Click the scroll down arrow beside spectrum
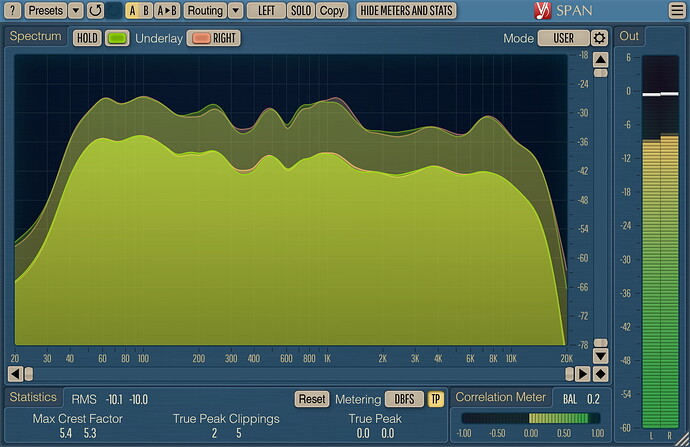 tap(600, 355)
